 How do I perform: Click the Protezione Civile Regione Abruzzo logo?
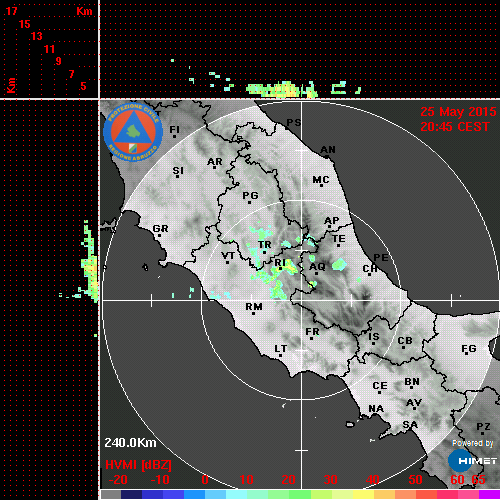[133, 132]
